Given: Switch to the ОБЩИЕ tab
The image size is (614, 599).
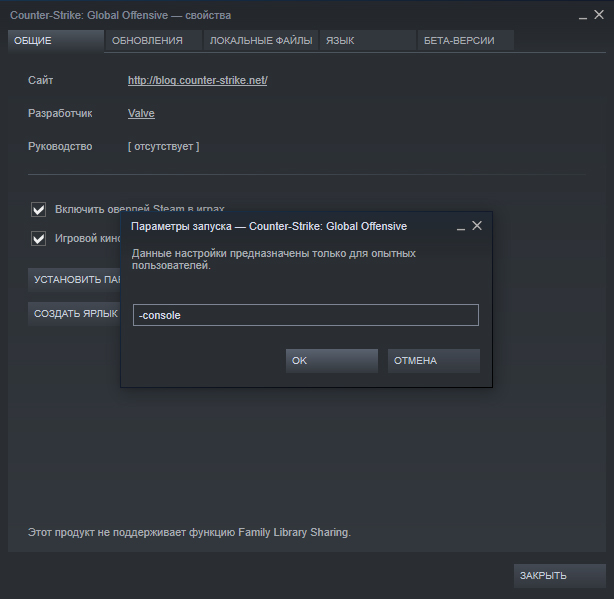Looking at the screenshot, I should tap(56, 41).
